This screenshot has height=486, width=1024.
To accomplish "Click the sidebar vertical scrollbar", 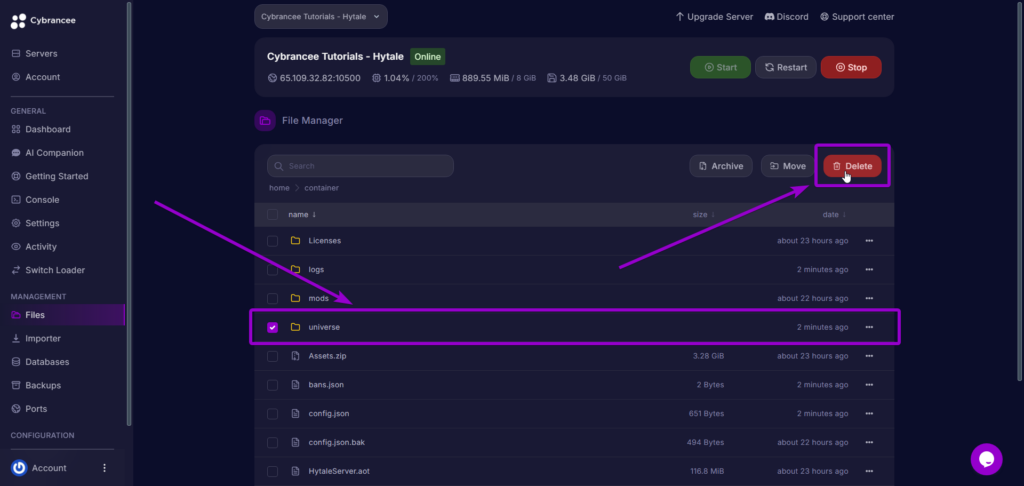I will point(129,200).
